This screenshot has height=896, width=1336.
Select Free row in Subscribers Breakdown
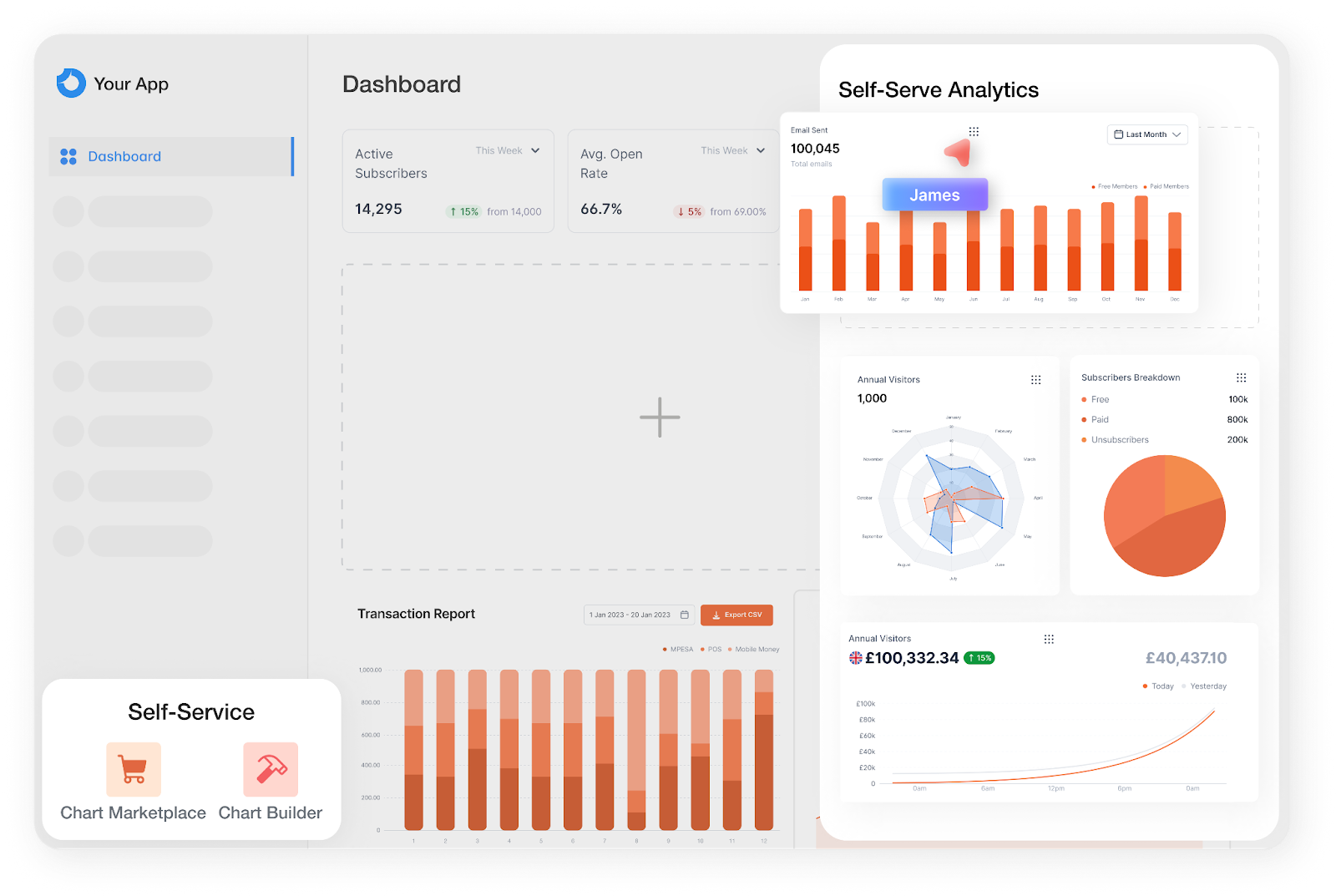pyautogui.click(x=1165, y=399)
